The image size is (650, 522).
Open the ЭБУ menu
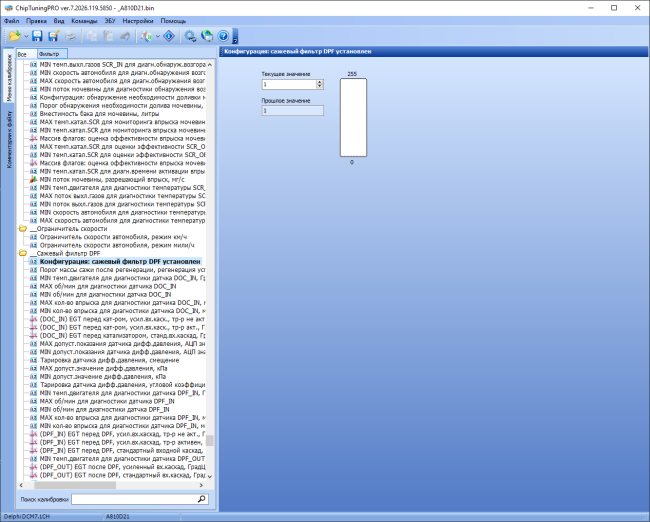coord(110,21)
